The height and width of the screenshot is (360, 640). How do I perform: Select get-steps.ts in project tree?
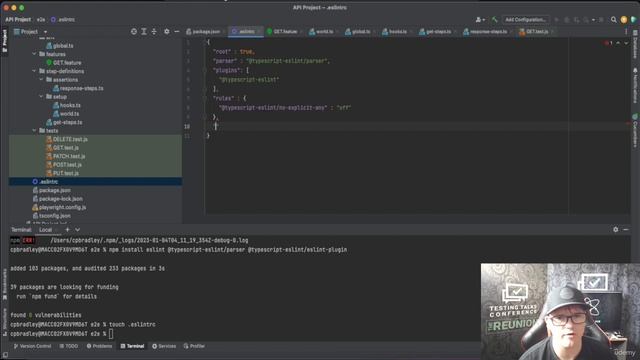click(64, 122)
